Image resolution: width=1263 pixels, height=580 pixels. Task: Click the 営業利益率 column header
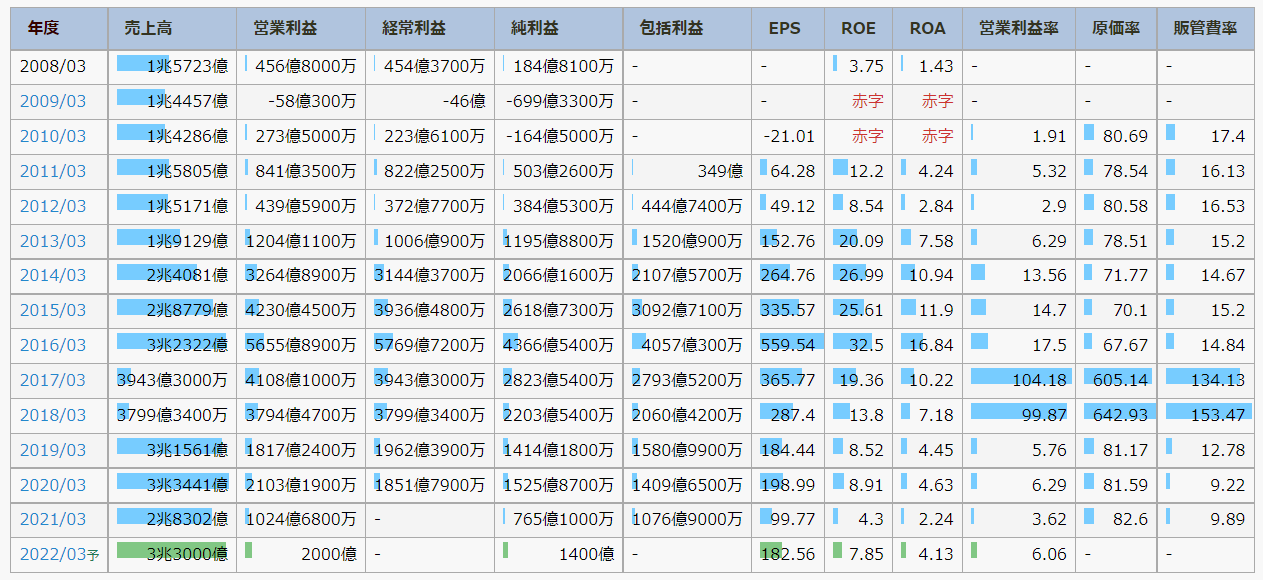pos(1018,28)
